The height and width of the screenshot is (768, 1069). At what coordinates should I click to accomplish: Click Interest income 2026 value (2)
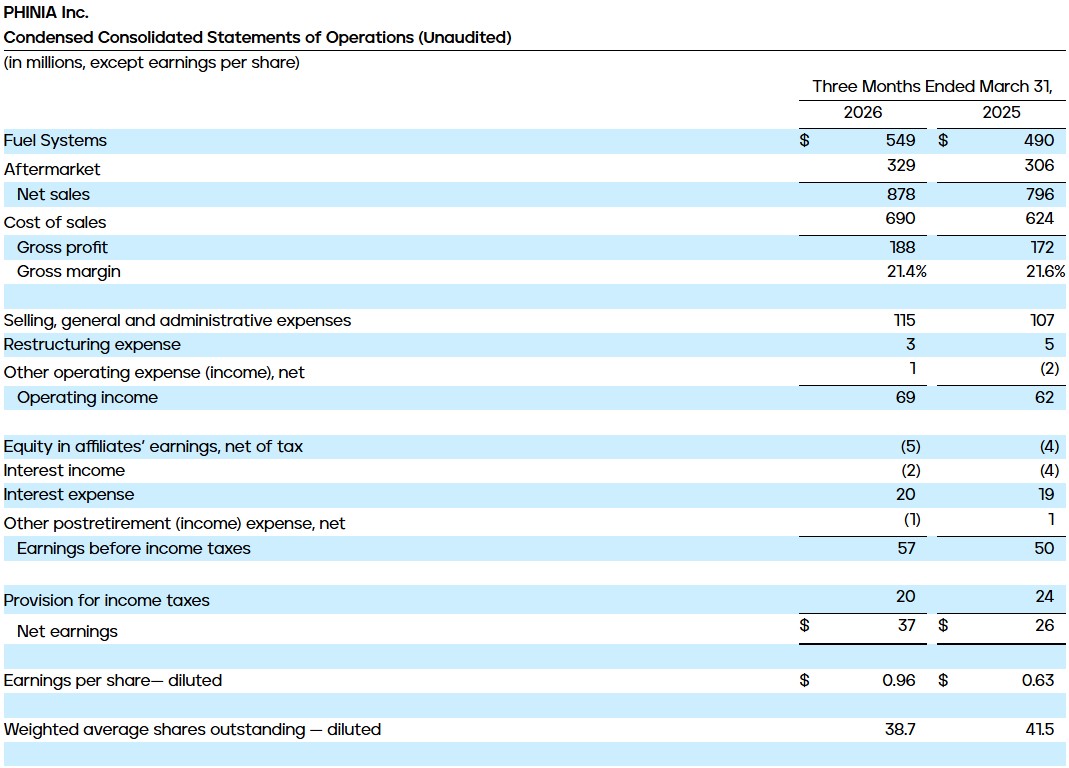click(910, 471)
